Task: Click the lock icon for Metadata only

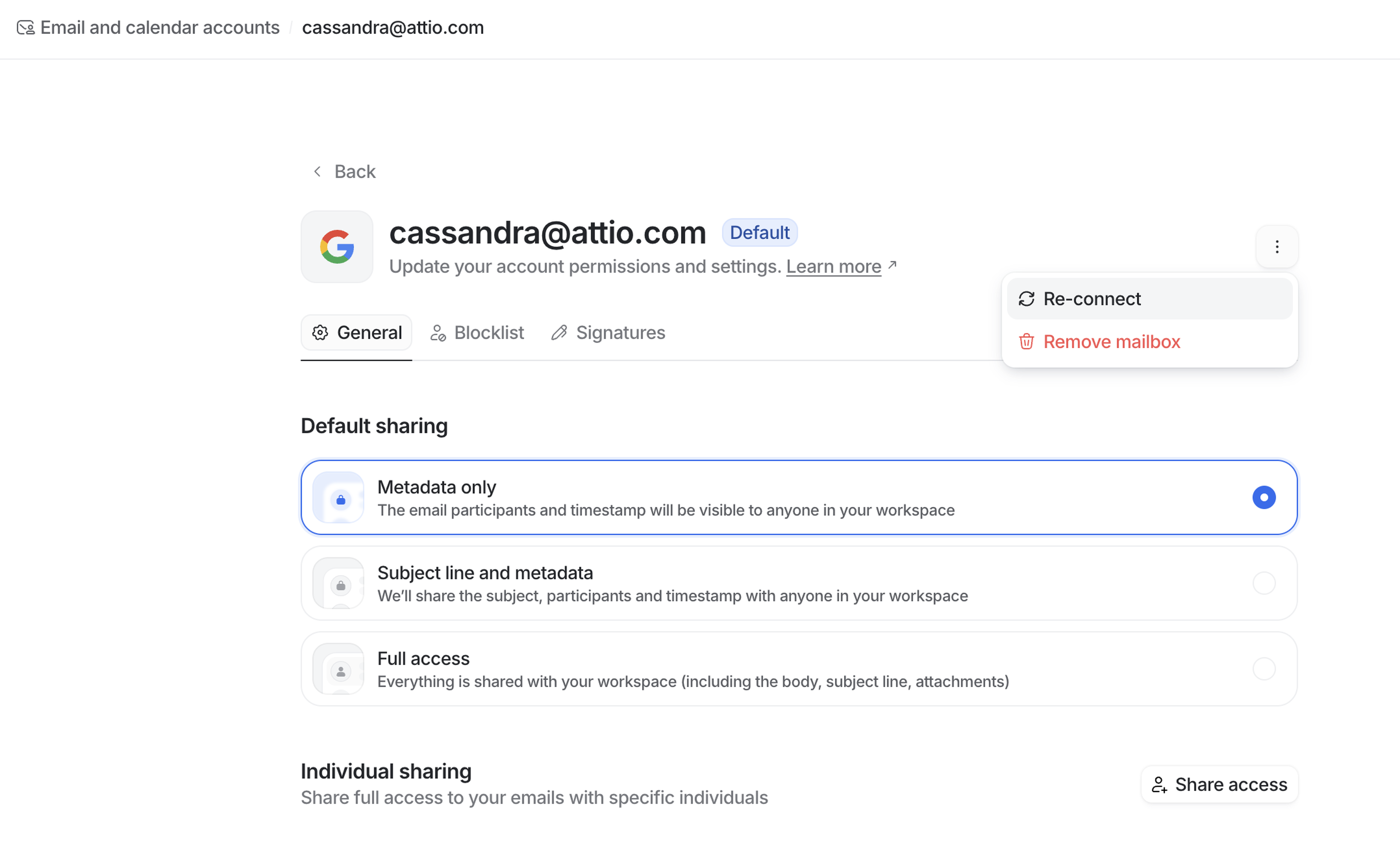Action: click(x=340, y=499)
